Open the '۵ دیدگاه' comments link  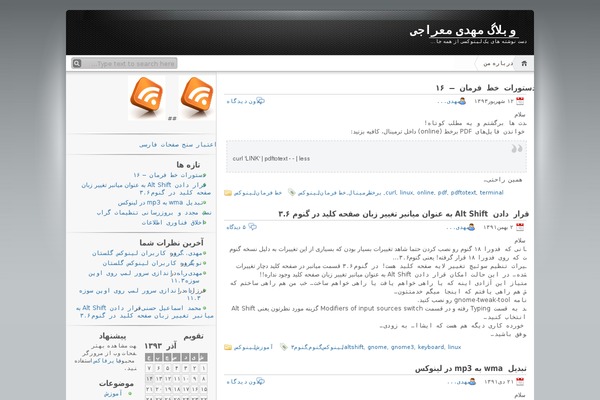(236, 227)
